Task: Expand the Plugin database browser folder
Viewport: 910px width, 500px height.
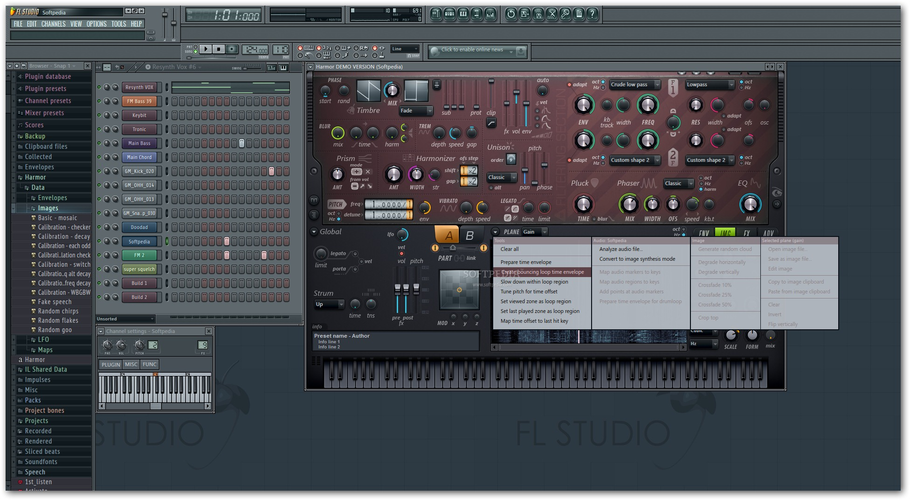Action: click(48, 77)
